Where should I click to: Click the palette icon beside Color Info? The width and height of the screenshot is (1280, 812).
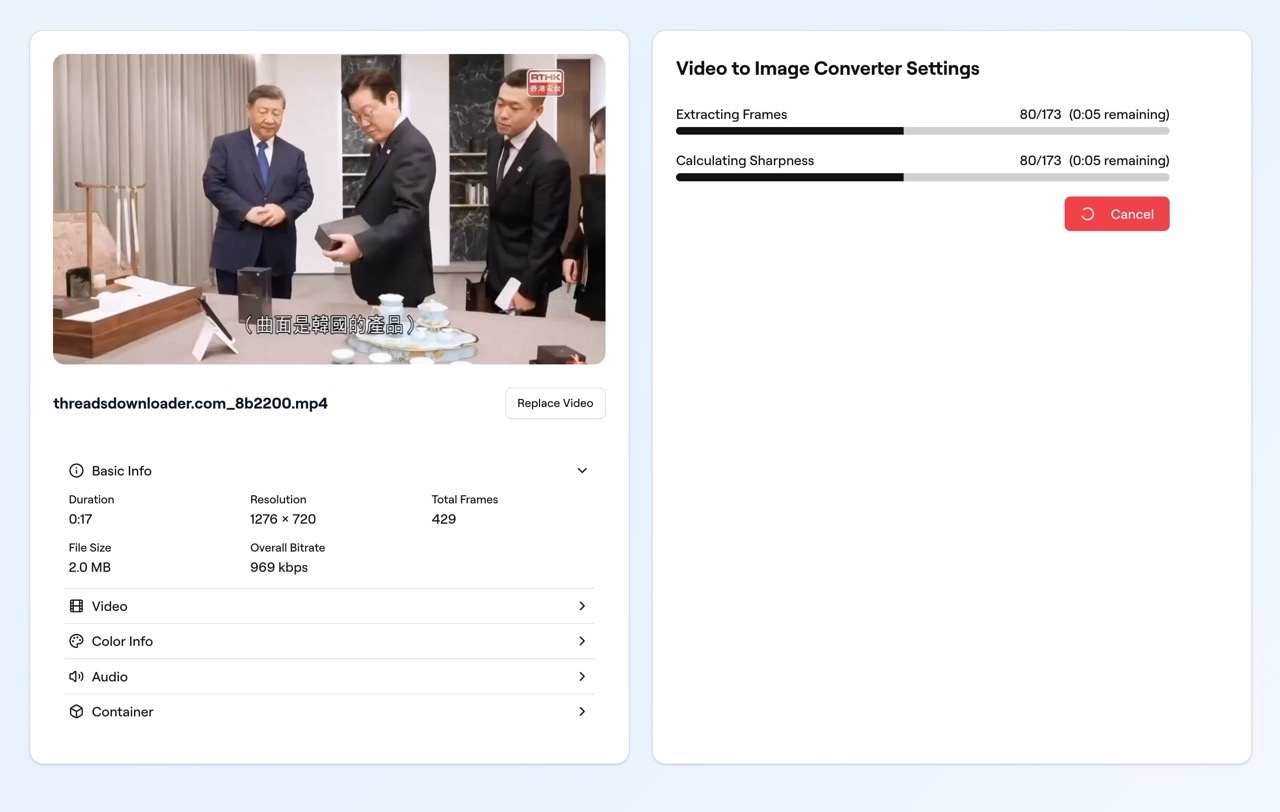click(x=76, y=641)
